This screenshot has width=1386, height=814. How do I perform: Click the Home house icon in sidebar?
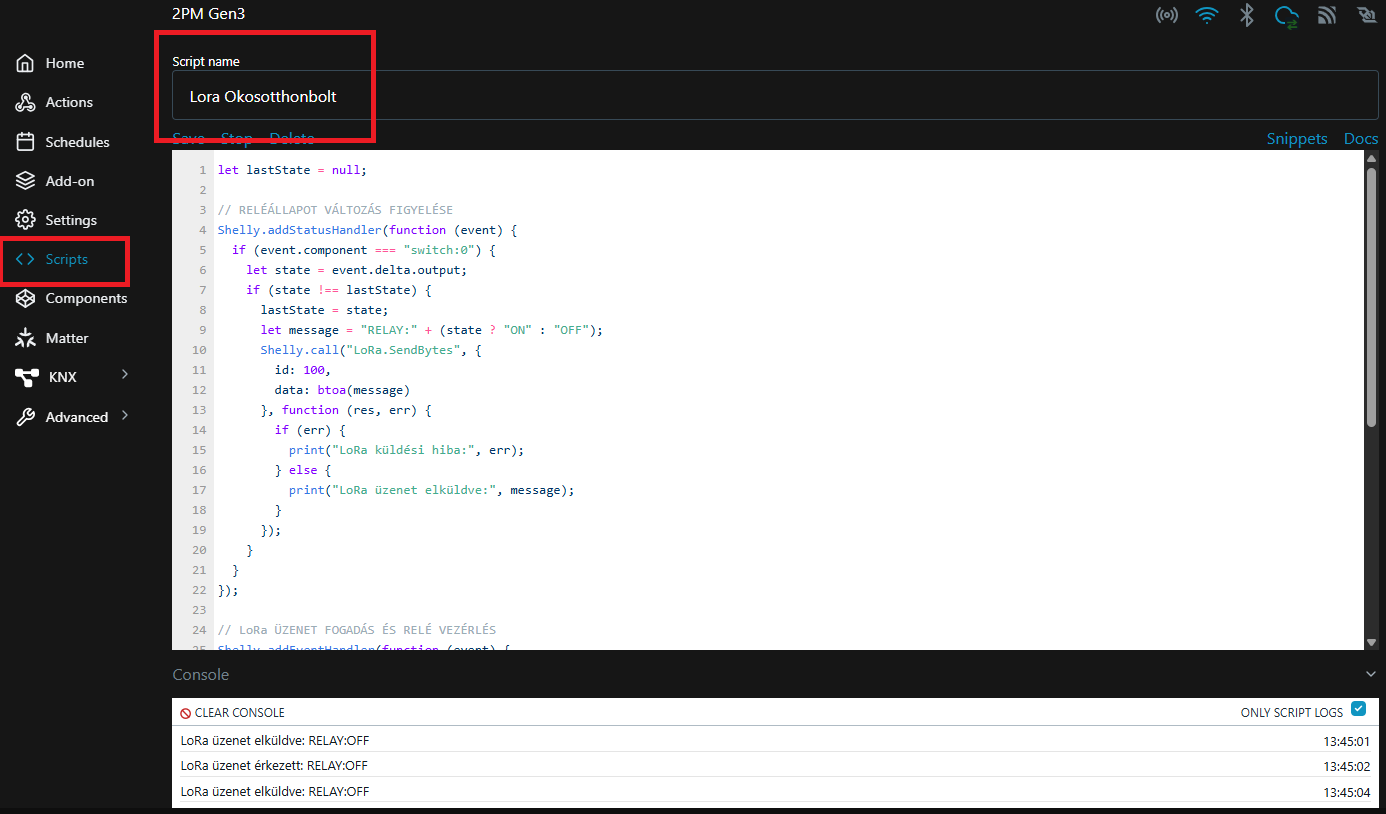click(x=26, y=63)
